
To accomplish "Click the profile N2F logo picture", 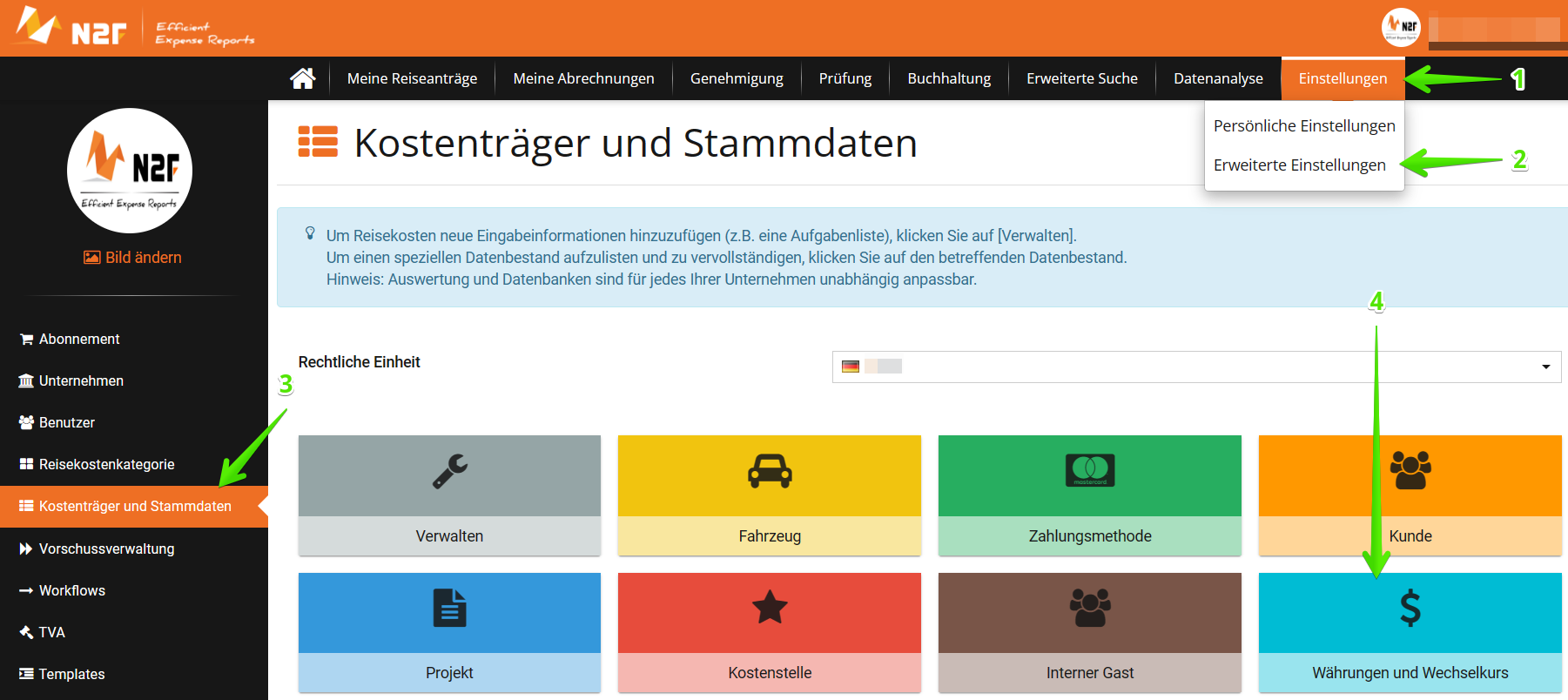I will 130,171.
